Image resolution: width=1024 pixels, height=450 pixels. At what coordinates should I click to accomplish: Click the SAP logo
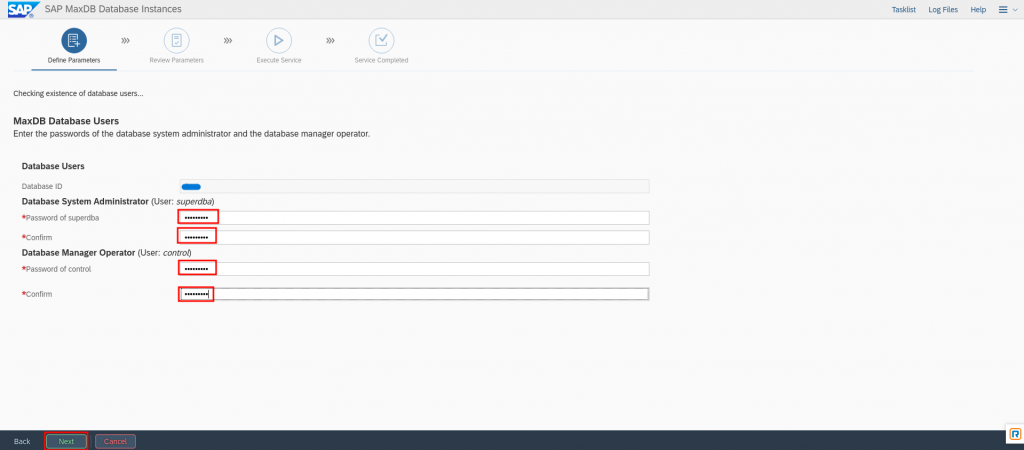pos(20,9)
